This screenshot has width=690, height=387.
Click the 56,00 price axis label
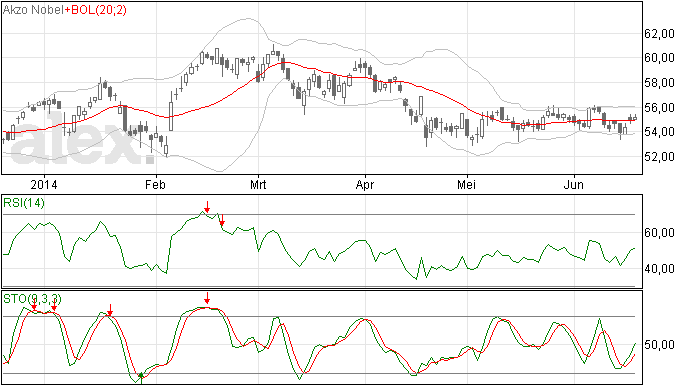659,107
